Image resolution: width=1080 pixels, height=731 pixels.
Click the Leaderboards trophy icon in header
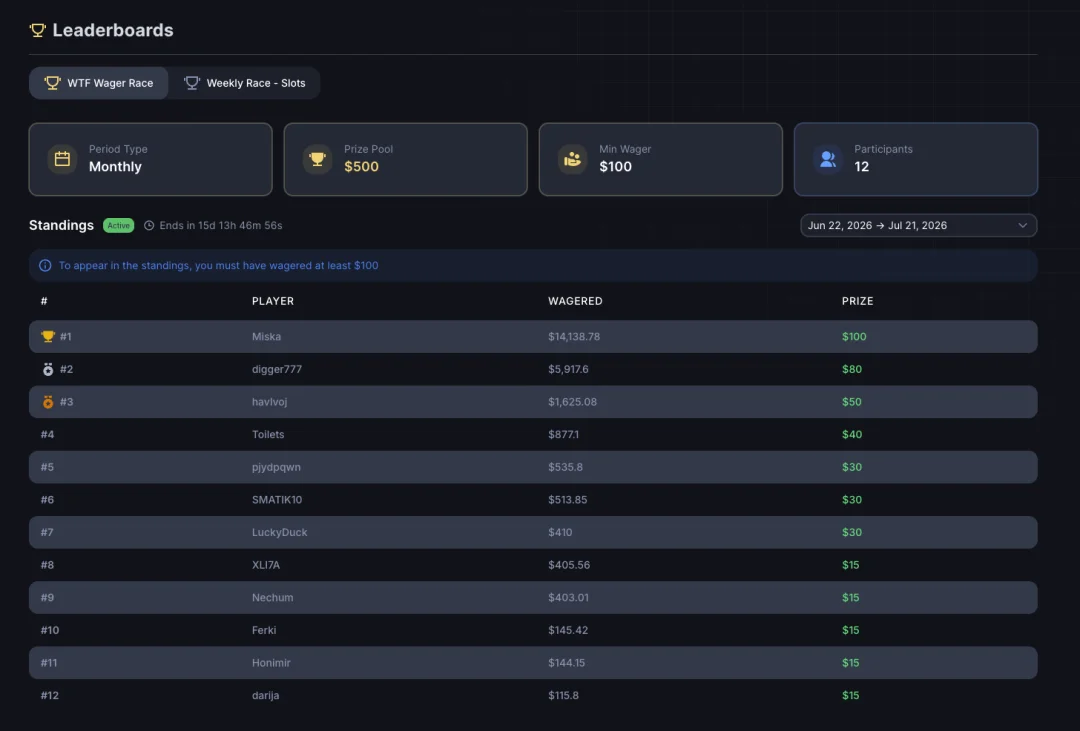point(37,30)
